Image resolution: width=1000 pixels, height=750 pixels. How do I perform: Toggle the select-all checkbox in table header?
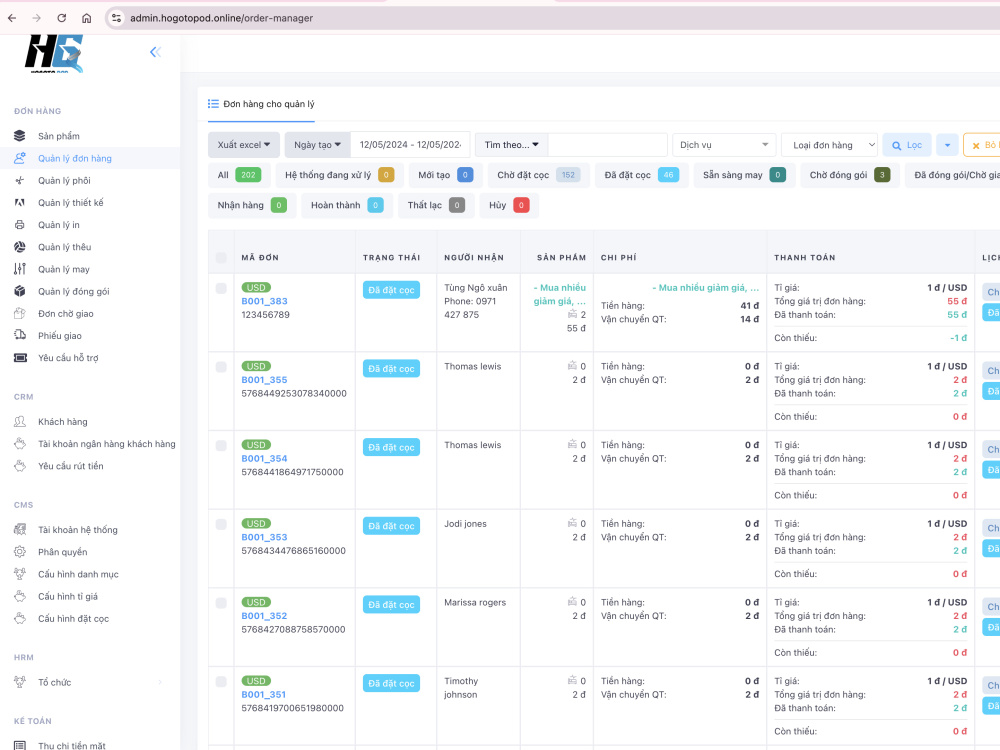pos(221,258)
